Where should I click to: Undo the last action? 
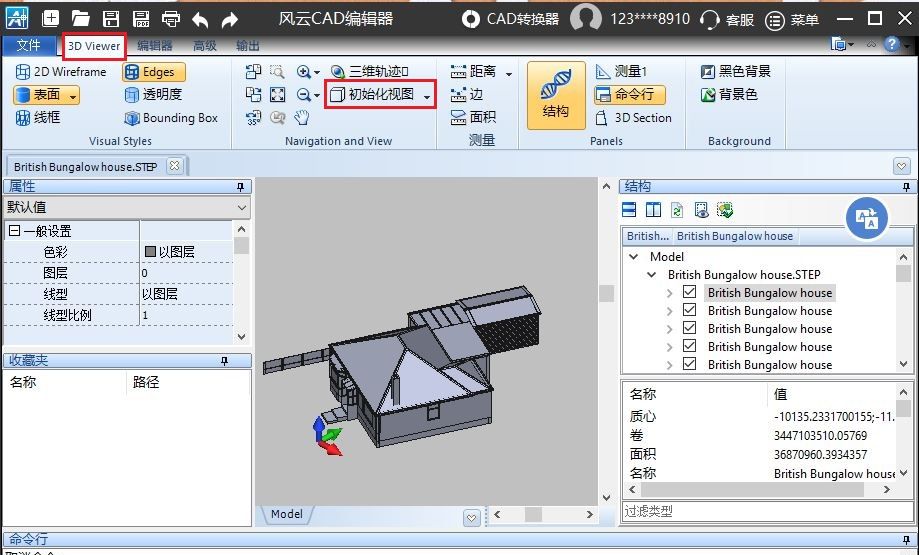point(200,20)
